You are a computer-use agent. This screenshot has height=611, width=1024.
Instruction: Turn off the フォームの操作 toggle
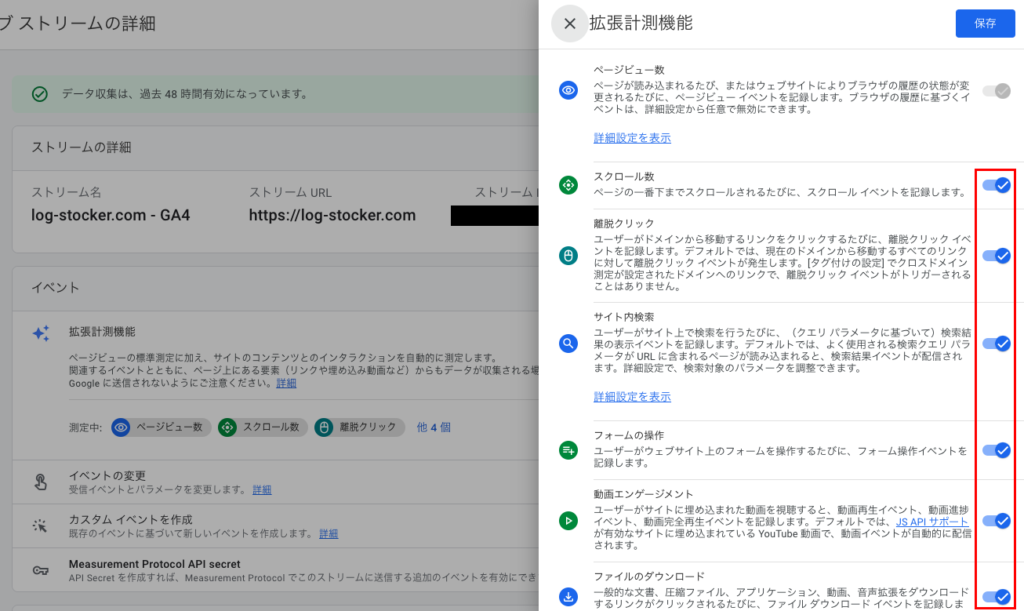tap(998, 449)
